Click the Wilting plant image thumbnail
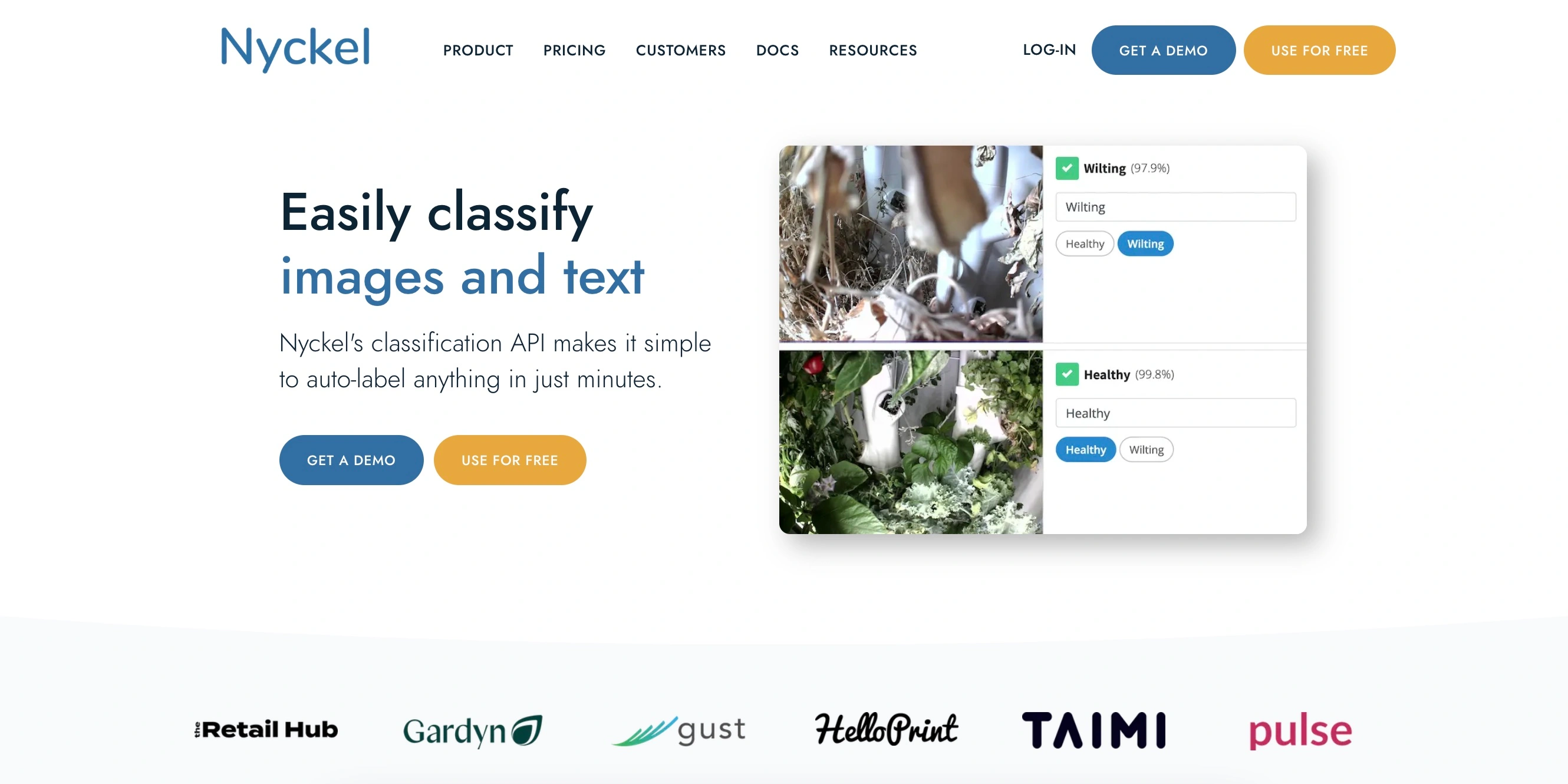Screen dimensions: 1568x784 tap(911, 243)
